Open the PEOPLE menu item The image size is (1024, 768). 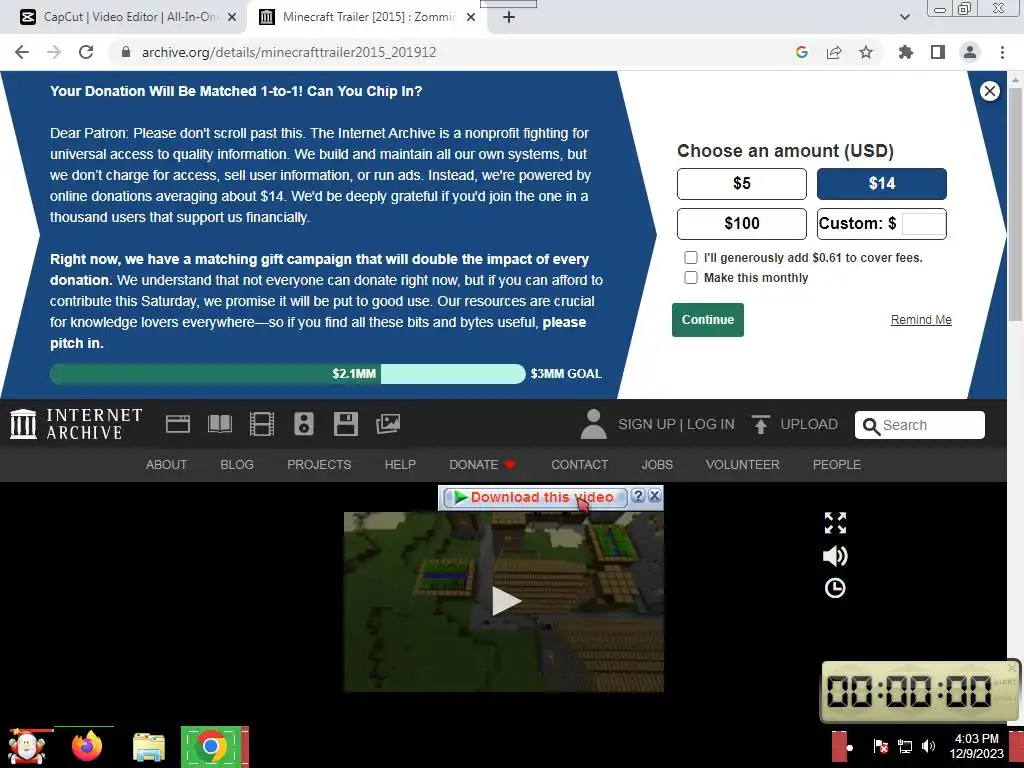point(837,464)
